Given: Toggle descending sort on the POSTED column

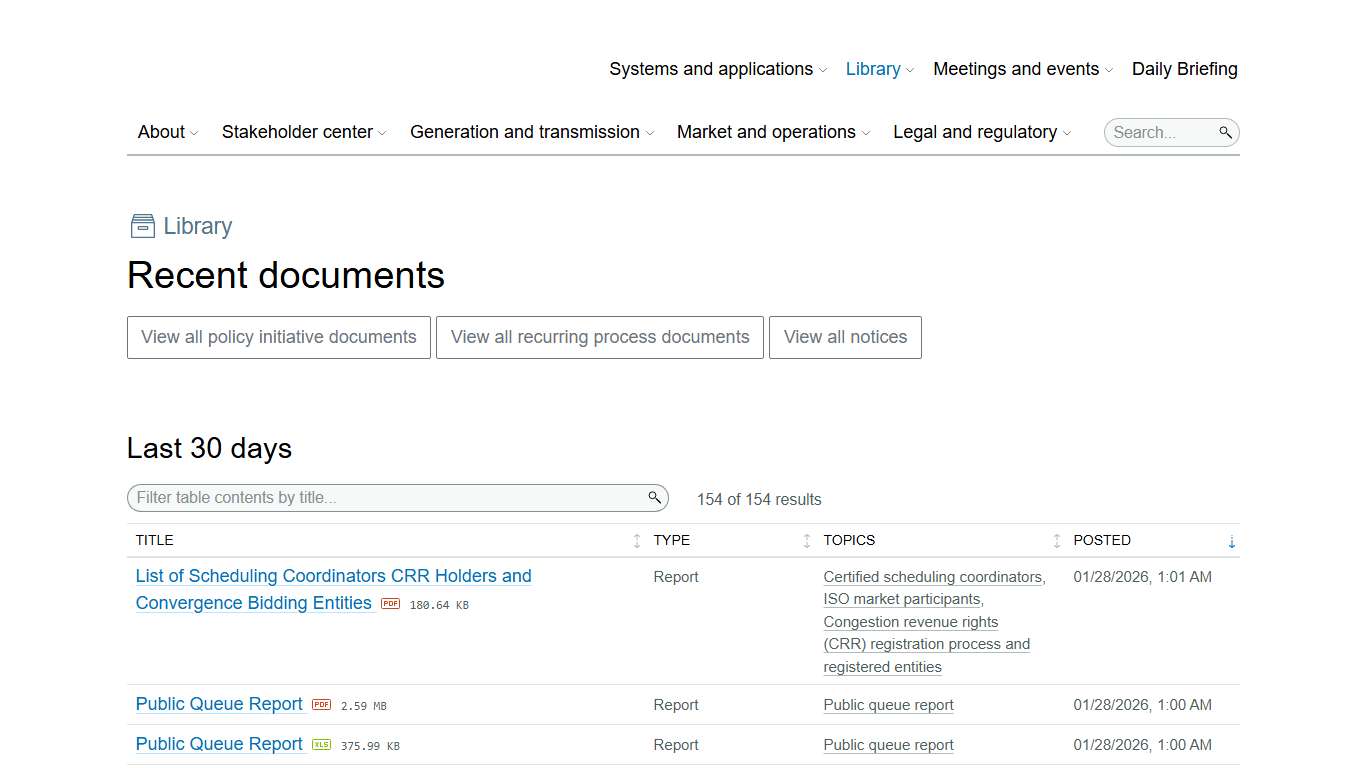Looking at the screenshot, I should tap(1231, 540).
